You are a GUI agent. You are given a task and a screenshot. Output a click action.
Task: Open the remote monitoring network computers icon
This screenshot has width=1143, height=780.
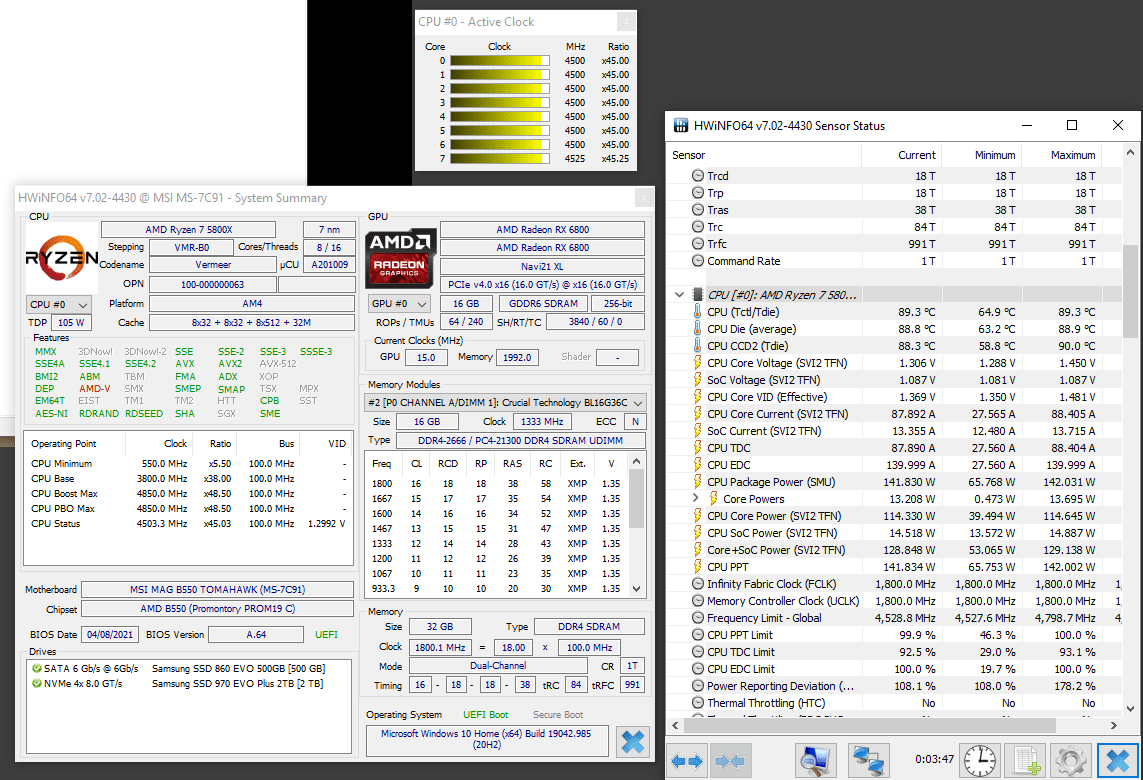click(x=869, y=761)
